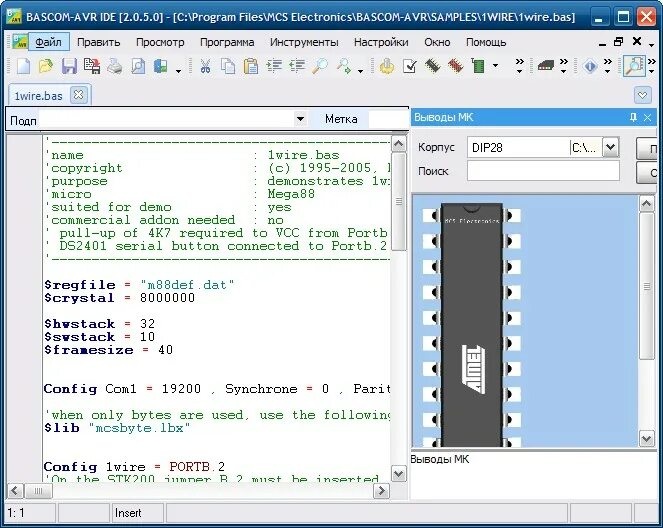Screen dimensions: 663x528
Task: Click the Insert mode status bar cell
Action: [x=138, y=513]
